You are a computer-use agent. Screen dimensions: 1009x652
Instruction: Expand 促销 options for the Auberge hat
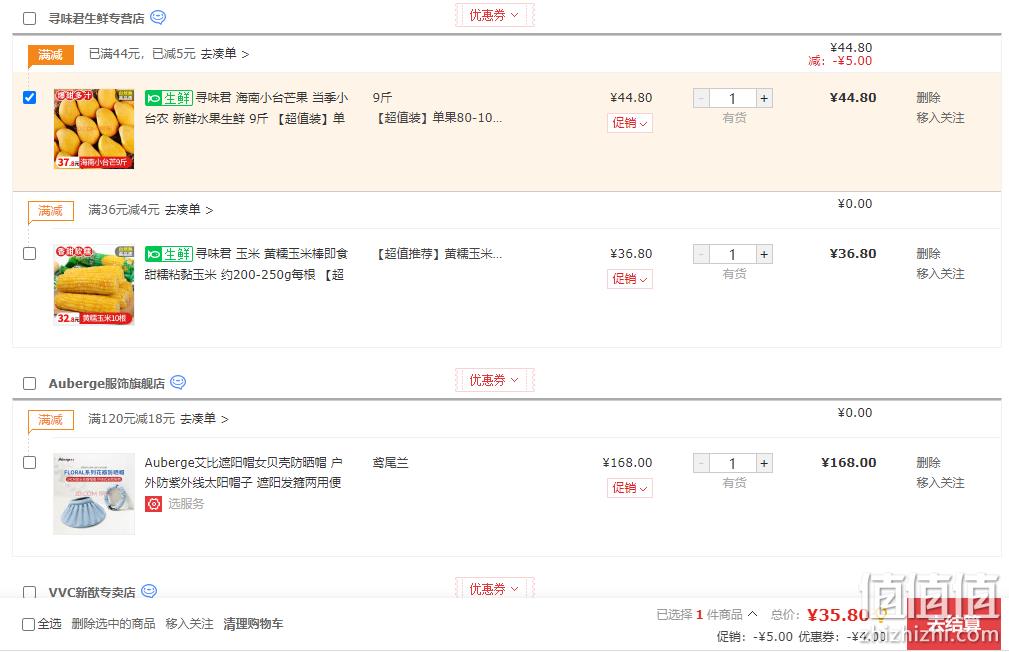click(630, 488)
